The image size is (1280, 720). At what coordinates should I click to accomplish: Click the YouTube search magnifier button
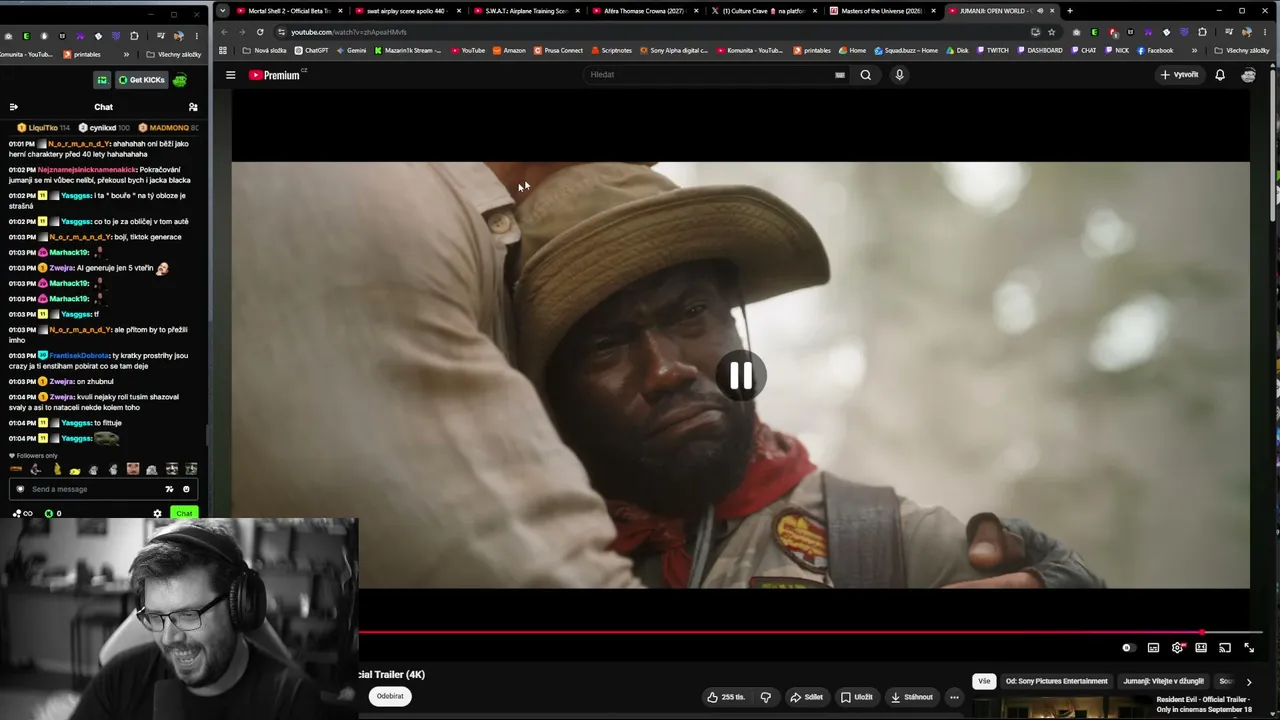point(866,75)
